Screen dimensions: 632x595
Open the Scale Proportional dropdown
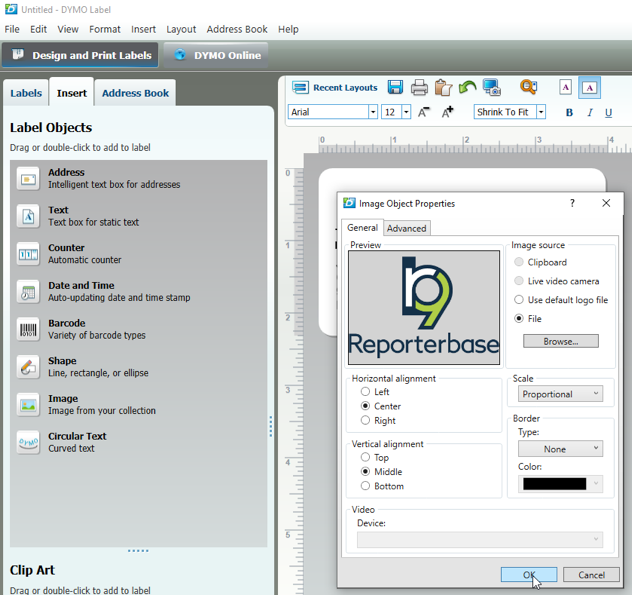click(560, 394)
